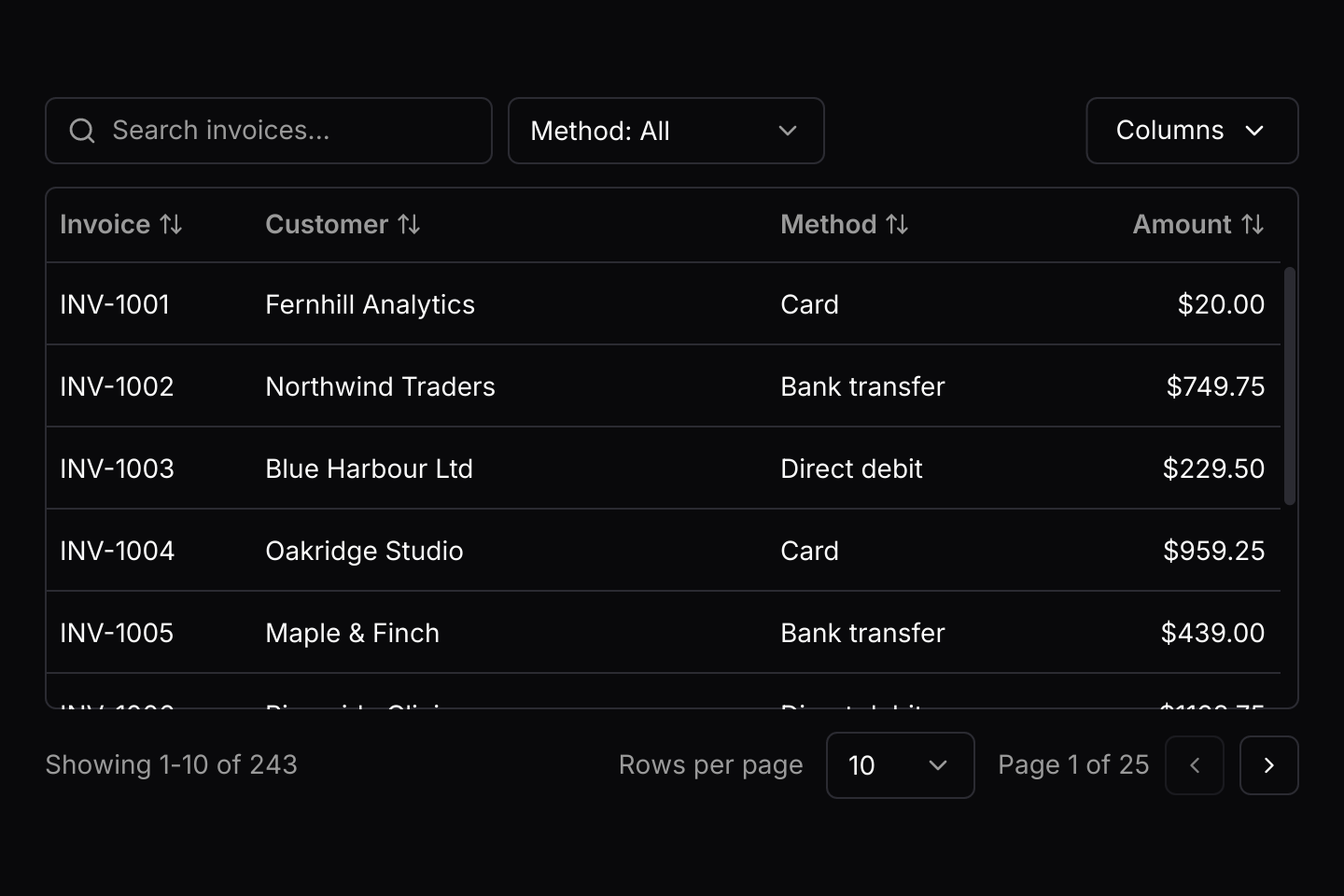Image resolution: width=1344 pixels, height=896 pixels.
Task: Select invoice INV-1004 cell
Action: click(x=117, y=551)
